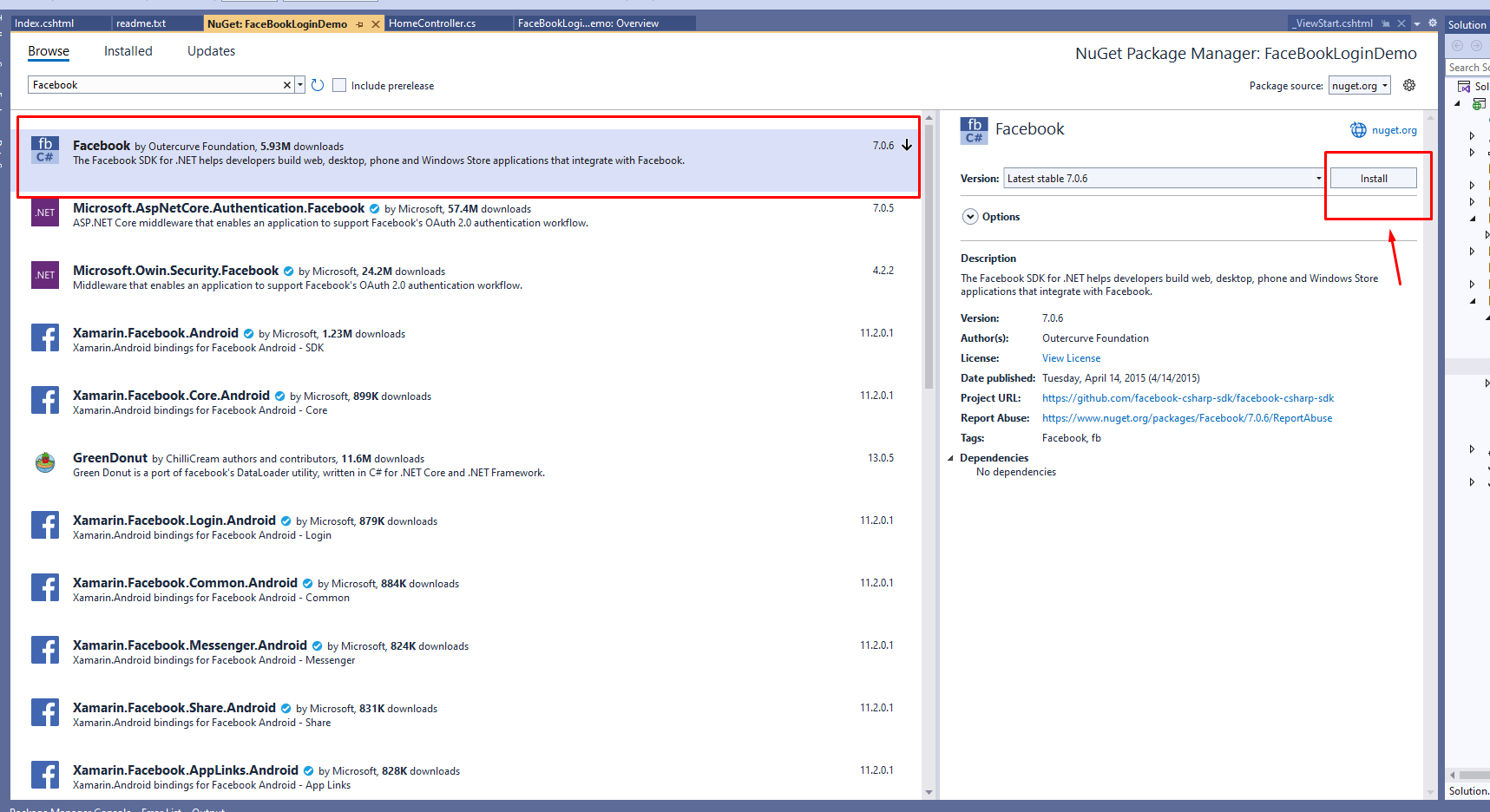Select Xamarin.Facebook.AppLinks.Android package name

[186, 770]
